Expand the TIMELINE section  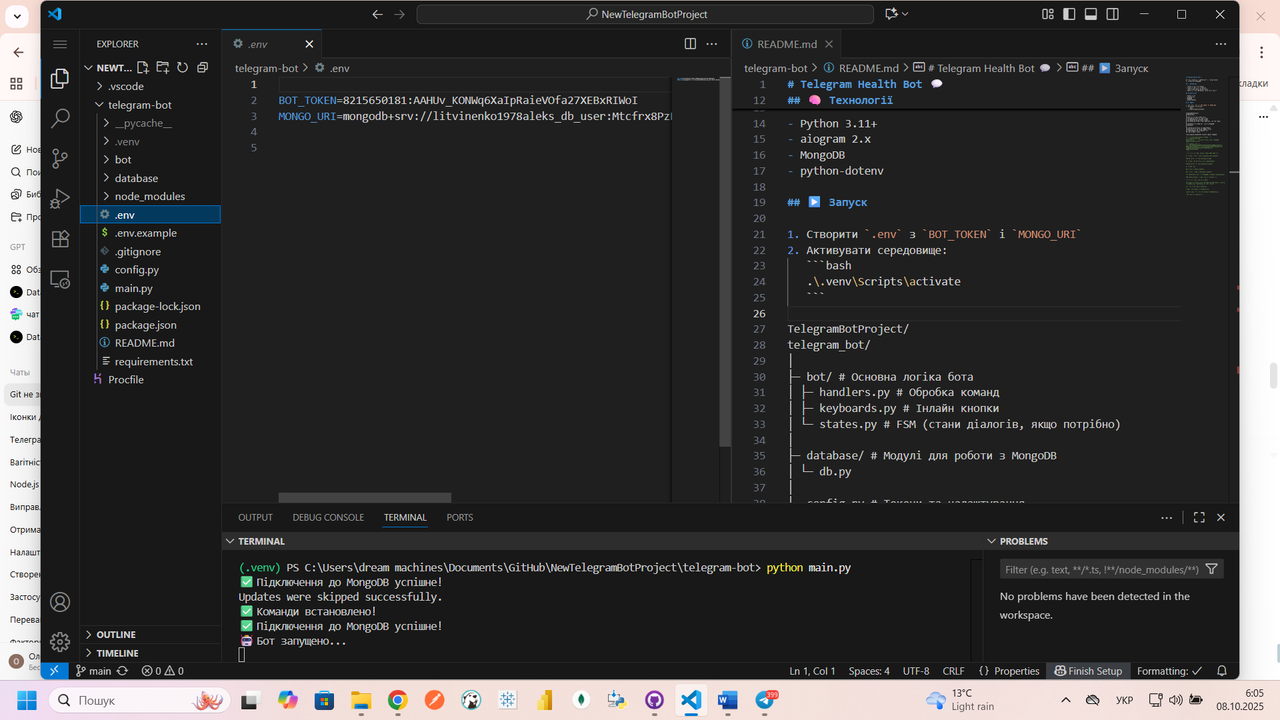(x=150, y=653)
